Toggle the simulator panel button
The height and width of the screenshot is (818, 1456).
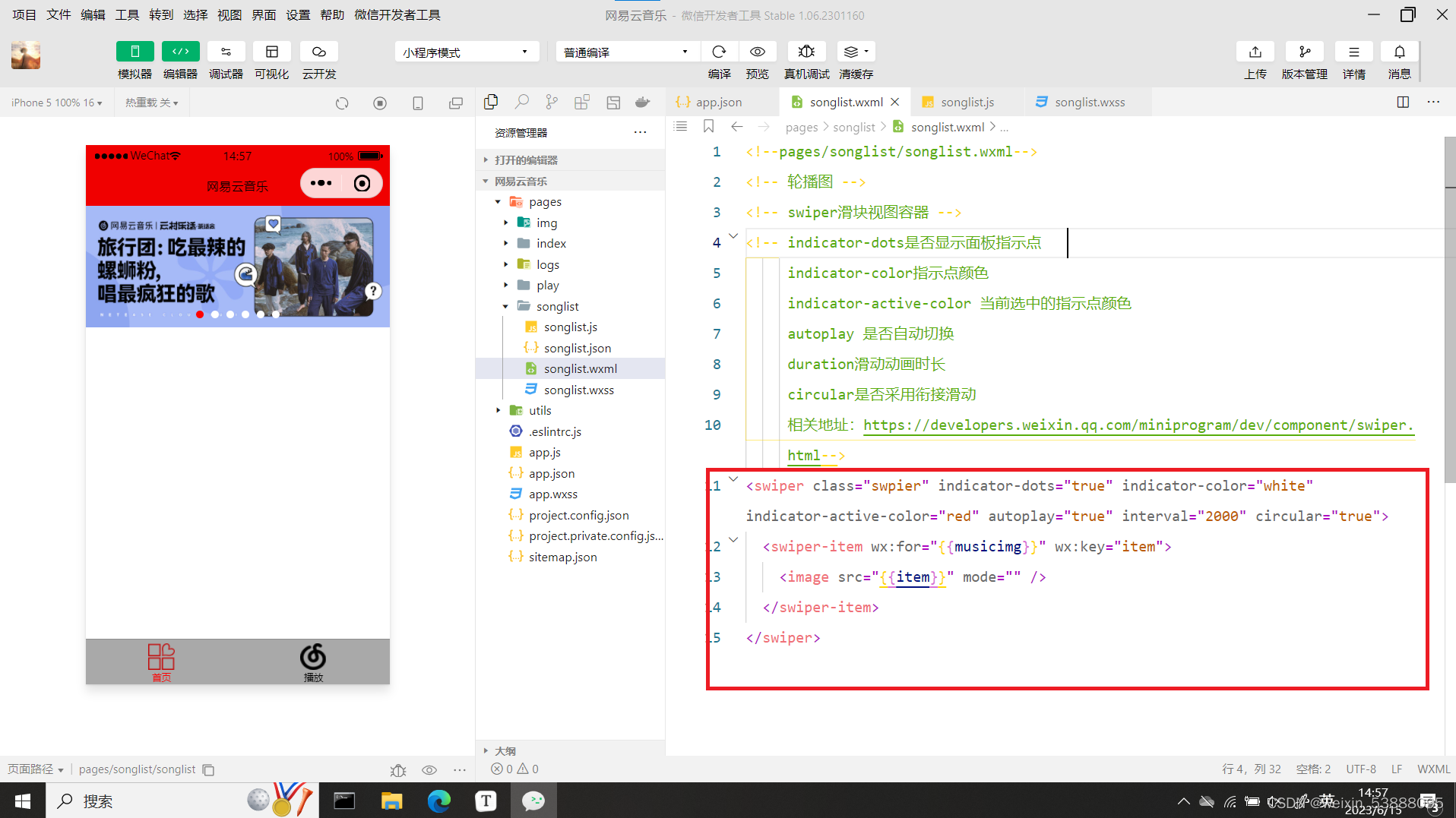135,52
